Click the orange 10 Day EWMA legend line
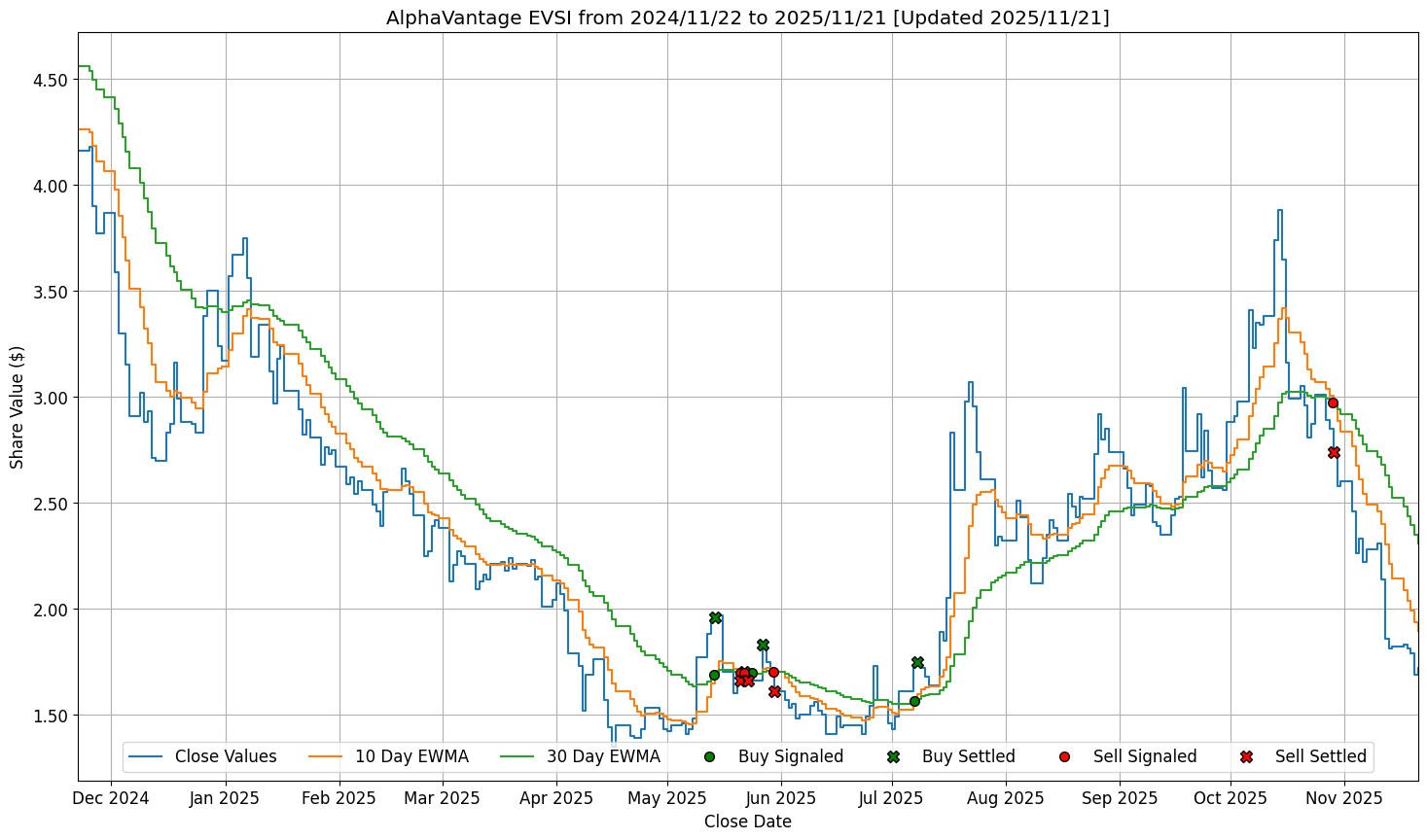Screen dimensions: 1427x840 (x=325, y=756)
